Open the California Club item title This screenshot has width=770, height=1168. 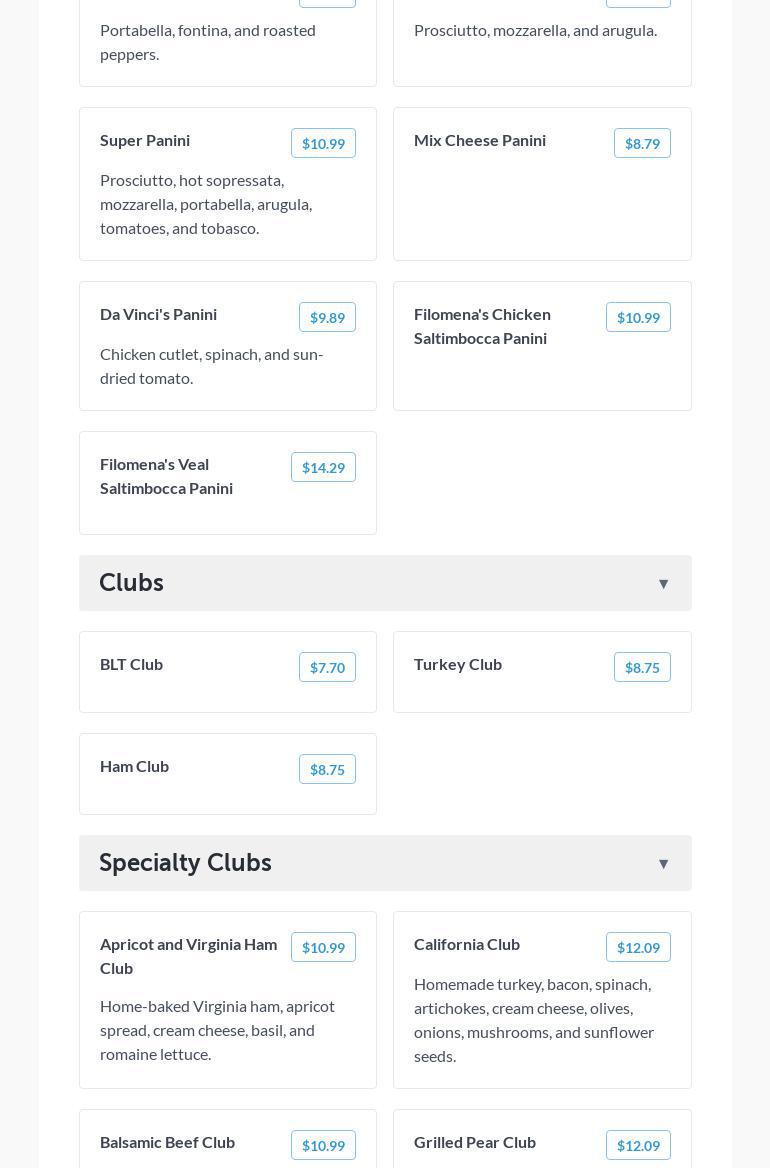[467, 944]
